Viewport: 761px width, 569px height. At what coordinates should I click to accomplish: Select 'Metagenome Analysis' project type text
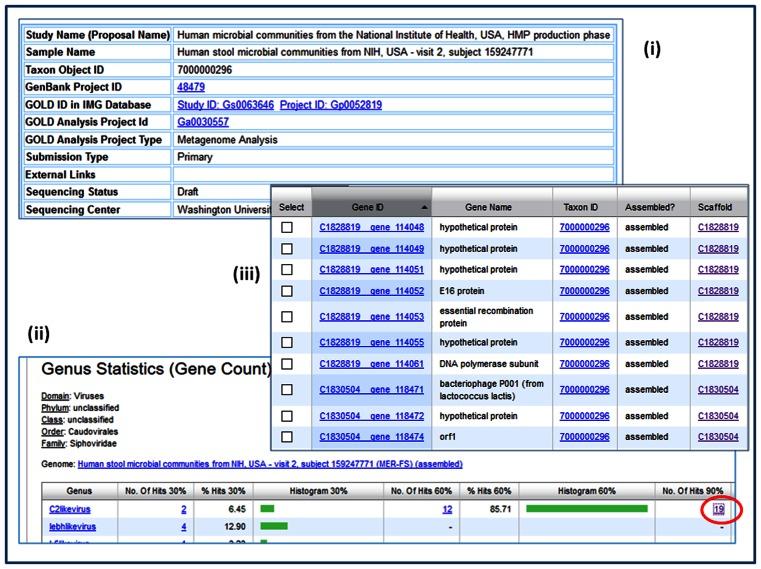tap(227, 140)
